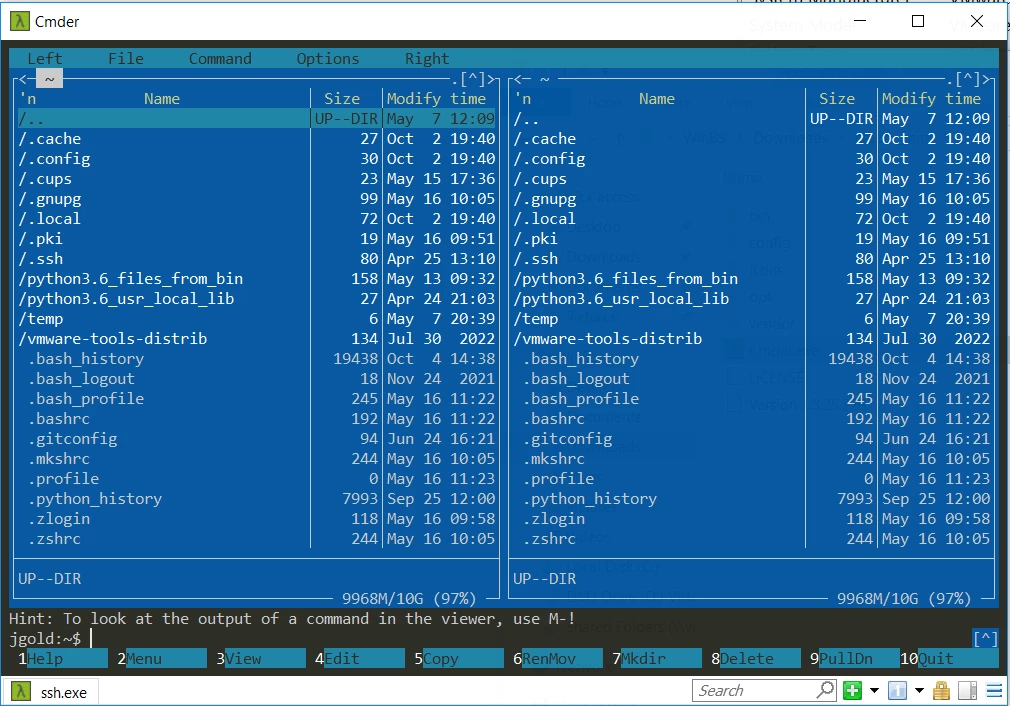
Task: Open the console list dropdown arrow
Action: click(919, 691)
